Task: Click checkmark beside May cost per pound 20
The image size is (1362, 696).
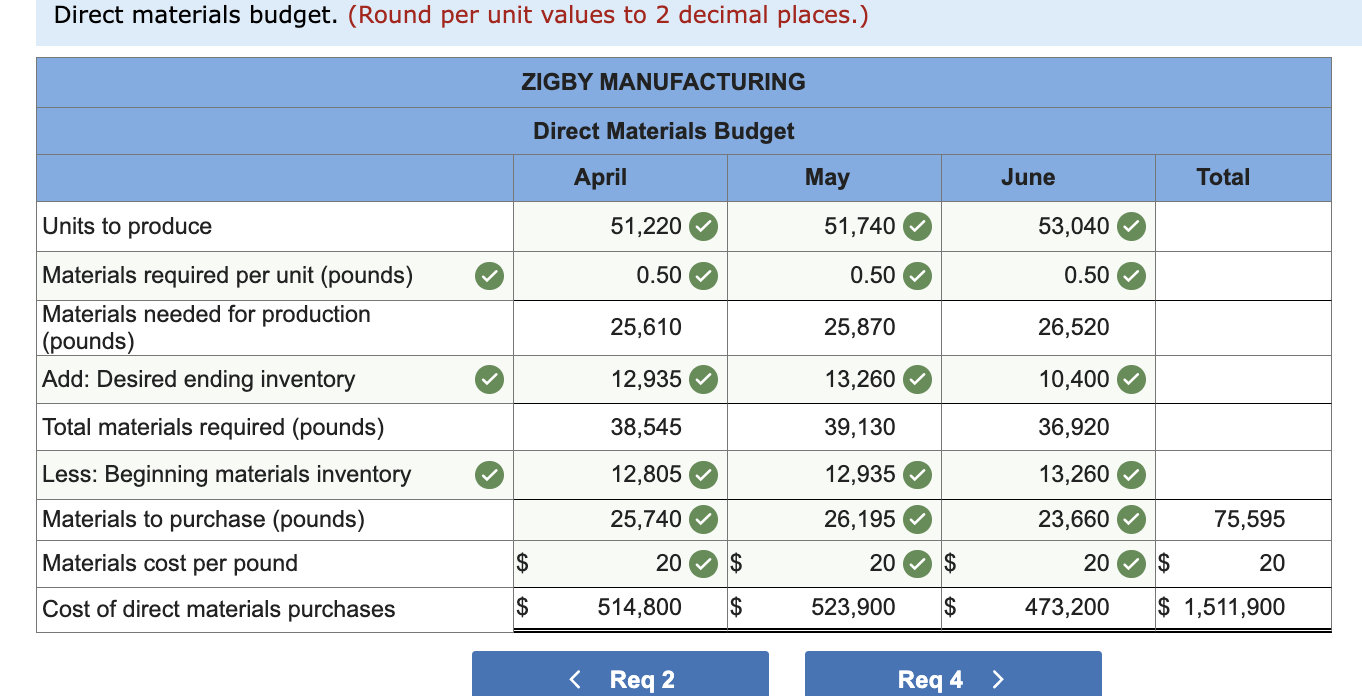Action: pos(917,563)
